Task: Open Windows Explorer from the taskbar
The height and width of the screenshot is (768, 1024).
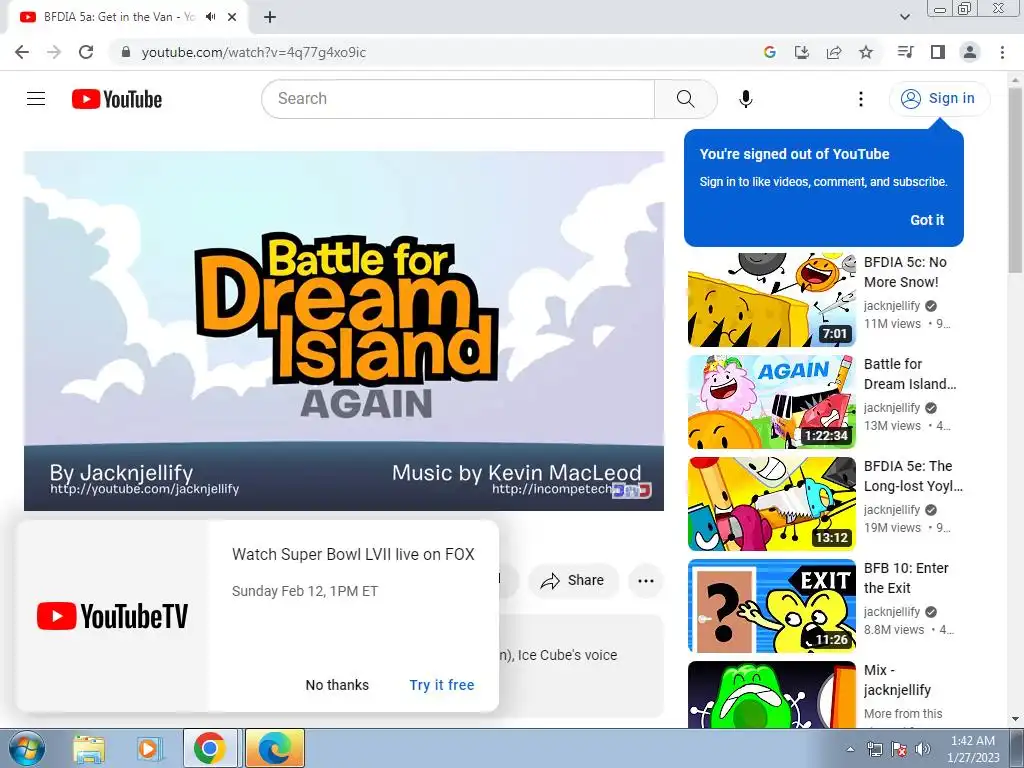Action: [x=89, y=749]
